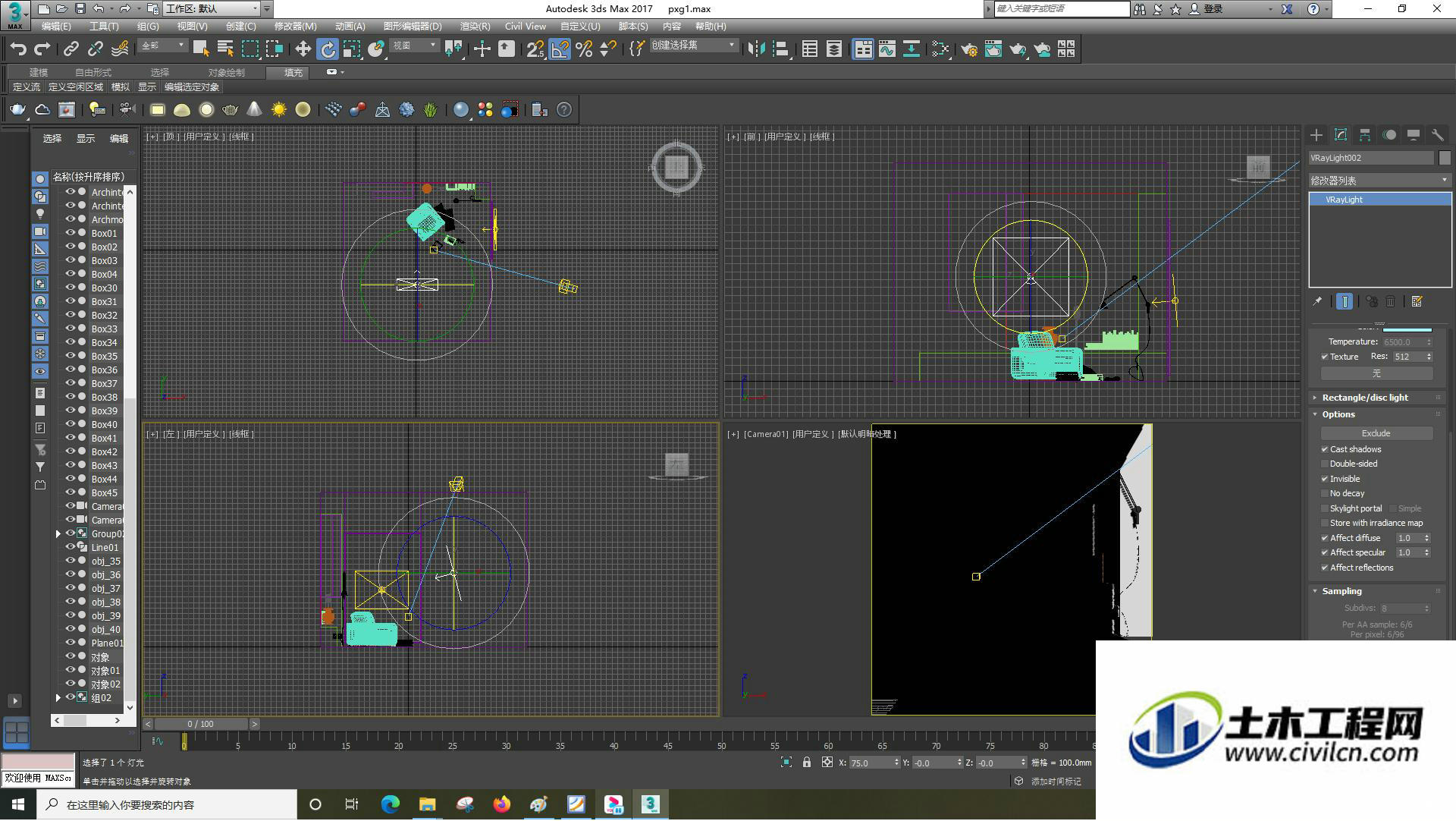The width and height of the screenshot is (1456, 821).
Task: Open the Create command panel tab
Action: (1316, 135)
